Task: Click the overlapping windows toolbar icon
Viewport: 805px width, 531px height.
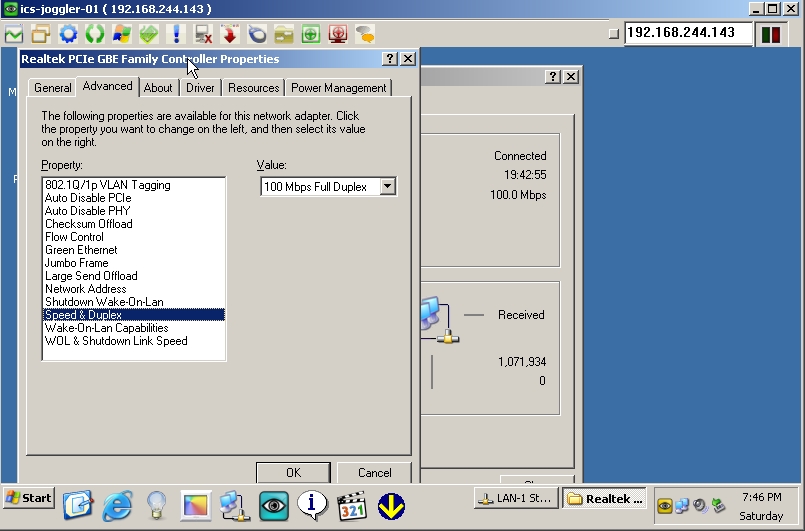Action: 41,34
